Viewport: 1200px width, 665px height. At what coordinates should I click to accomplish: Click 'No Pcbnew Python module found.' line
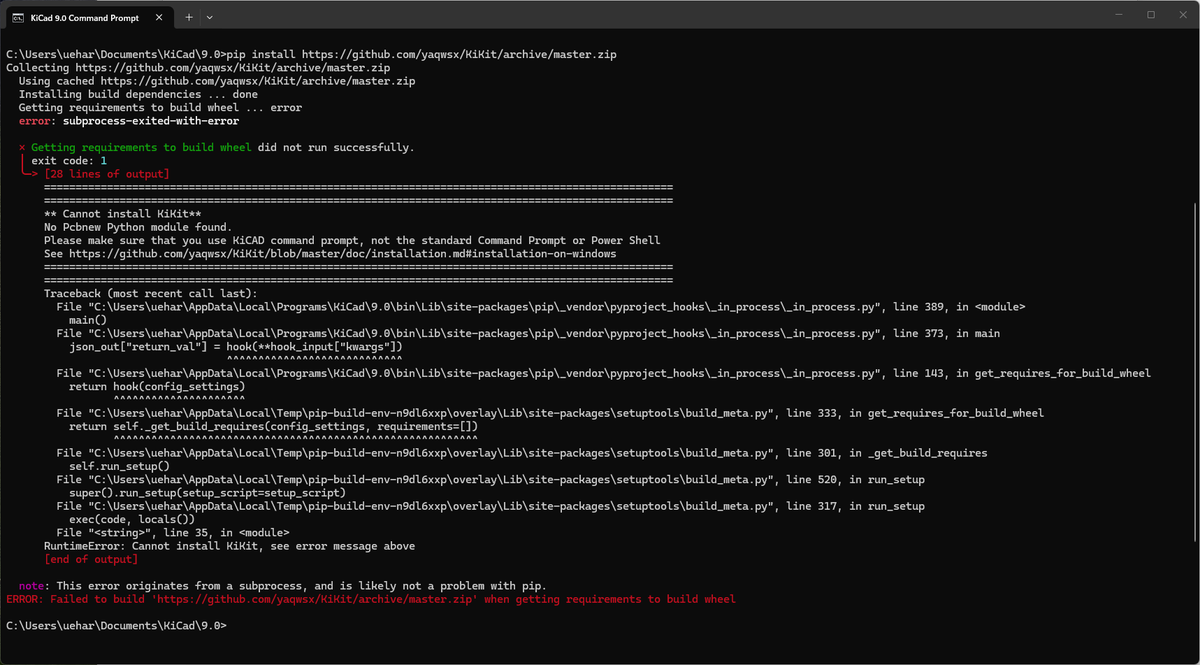click(138, 227)
